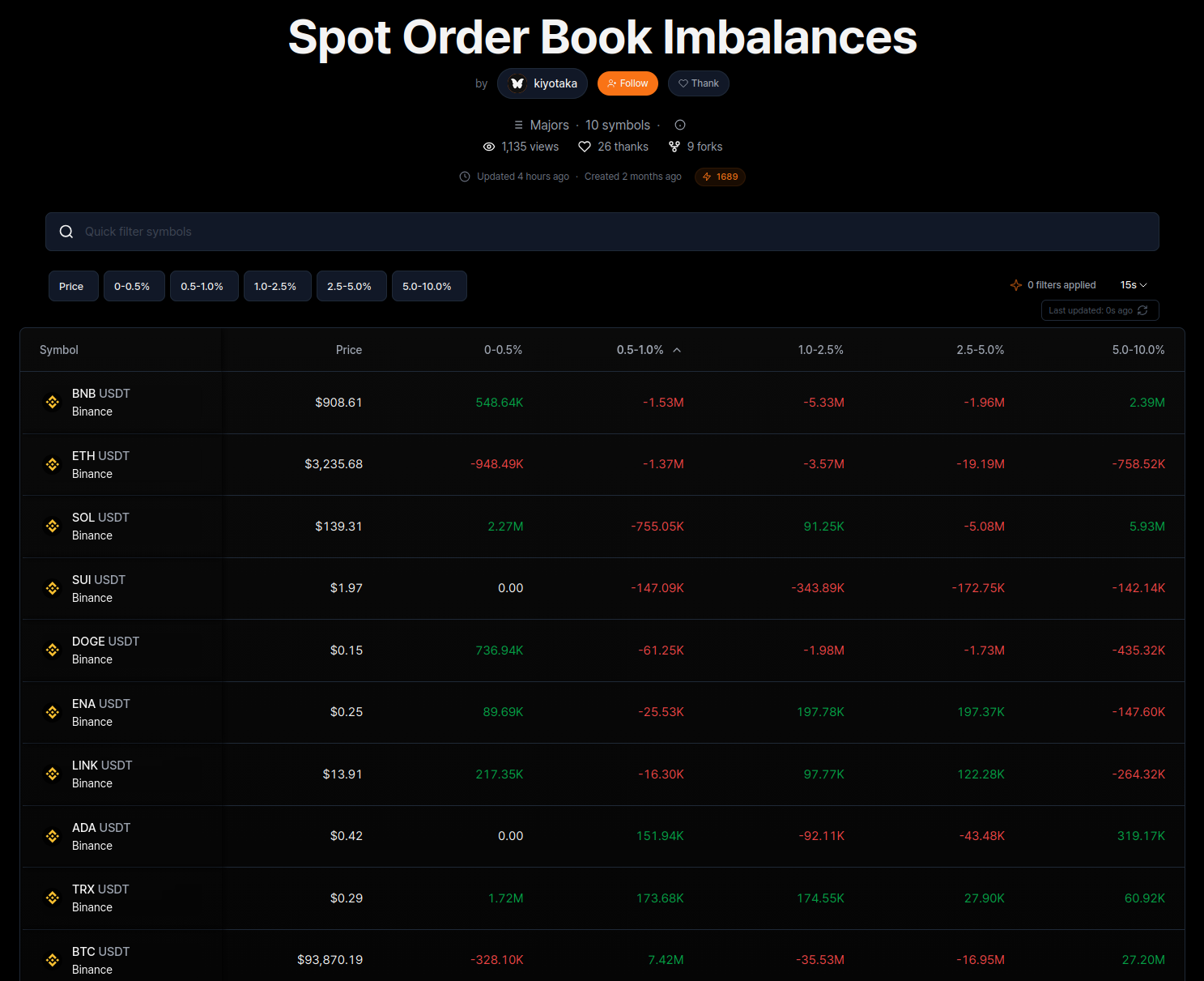Viewport: 1204px width, 981px height.
Task: Click the info circle icon beside 10 symbols
Action: pyautogui.click(x=680, y=125)
